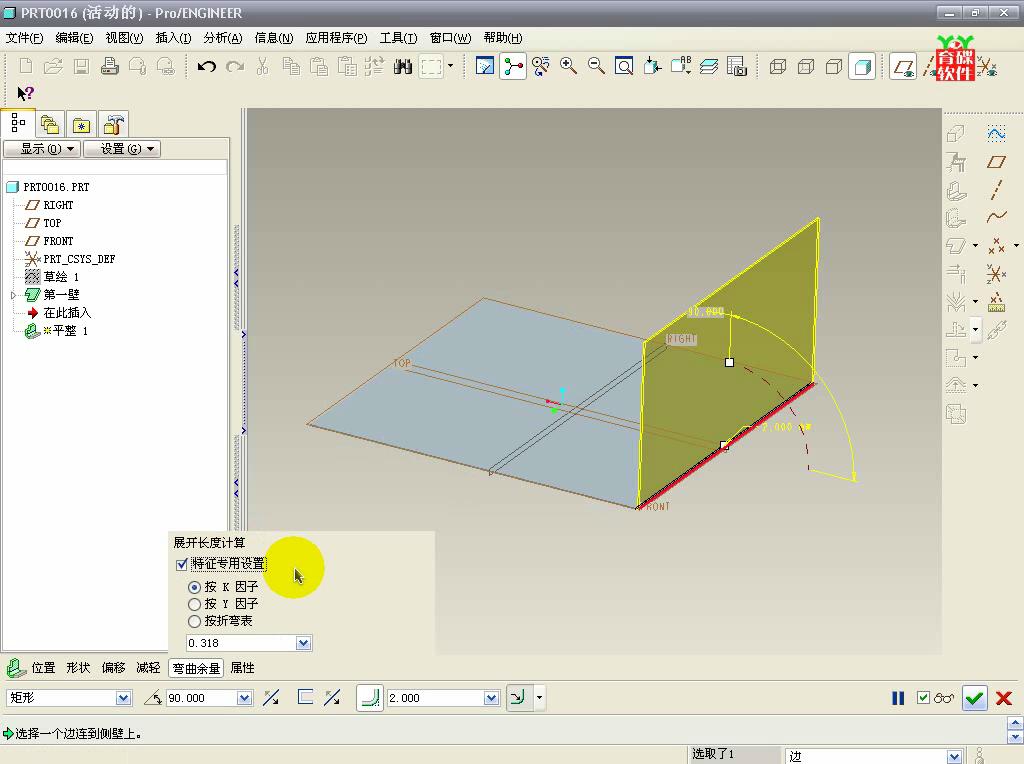The width and height of the screenshot is (1024, 764).
Task: Open model tree navigator tab
Action: coord(18,123)
